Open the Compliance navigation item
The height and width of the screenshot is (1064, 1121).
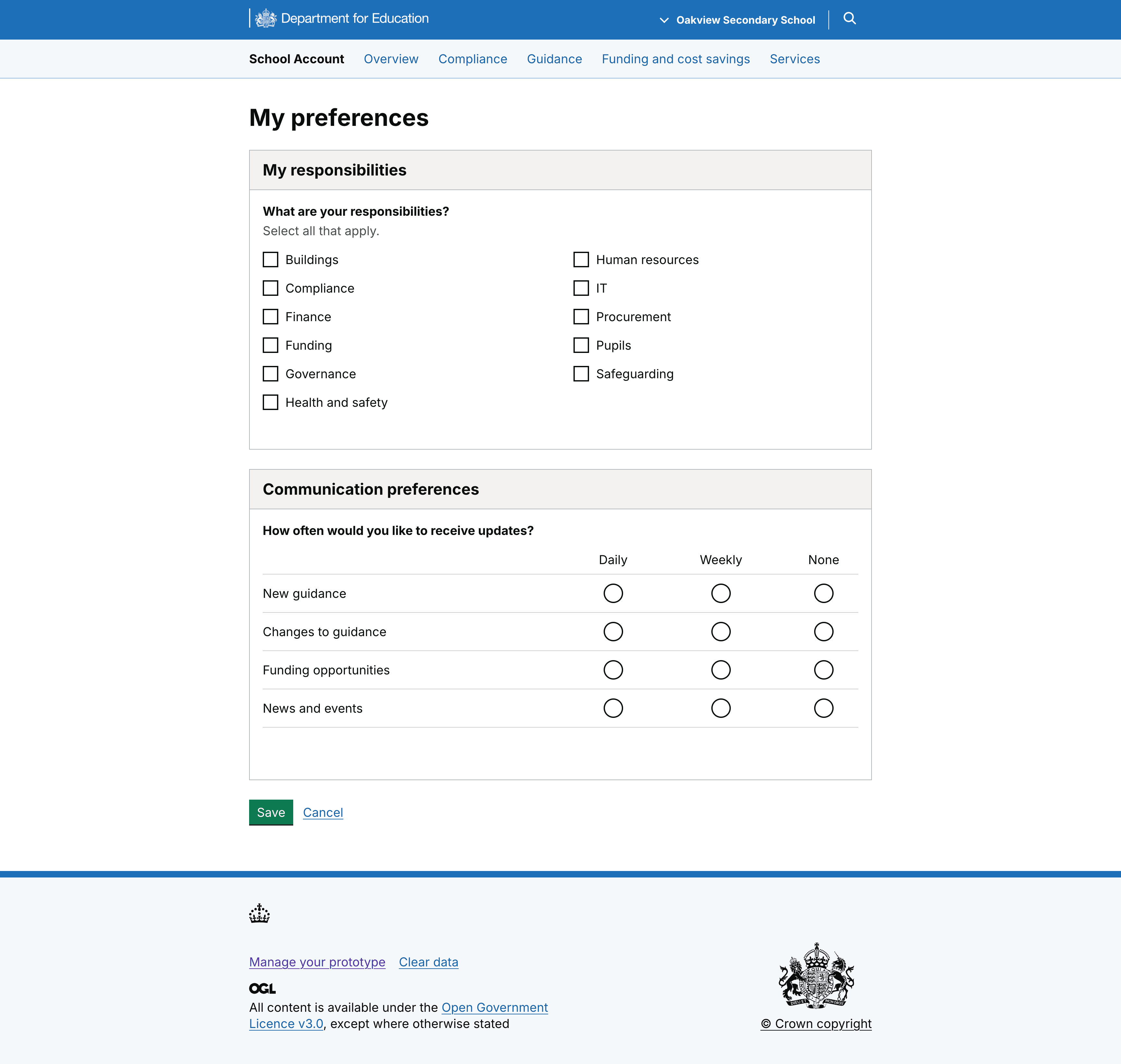[472, 59]
